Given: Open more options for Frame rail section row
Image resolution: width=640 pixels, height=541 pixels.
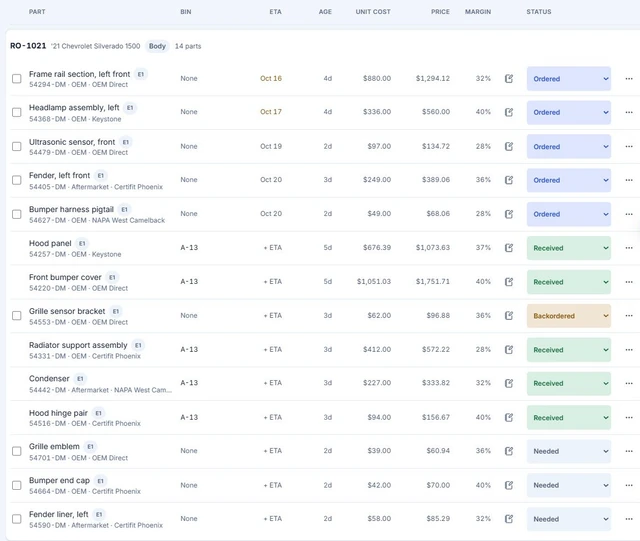Looking at the screenshot, I should coord(629,78).
